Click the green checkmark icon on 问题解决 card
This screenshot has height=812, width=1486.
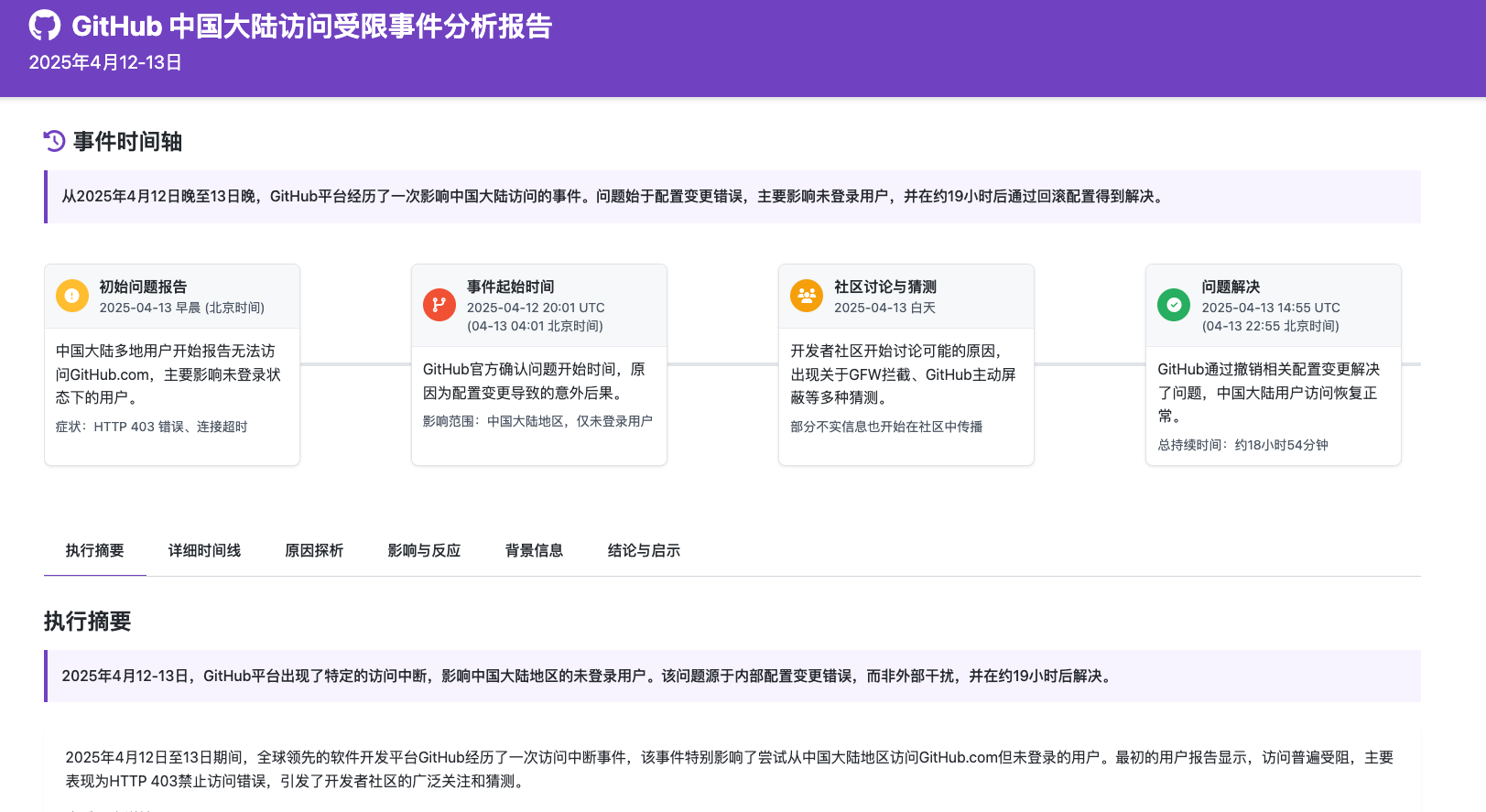pos(1174,305)
